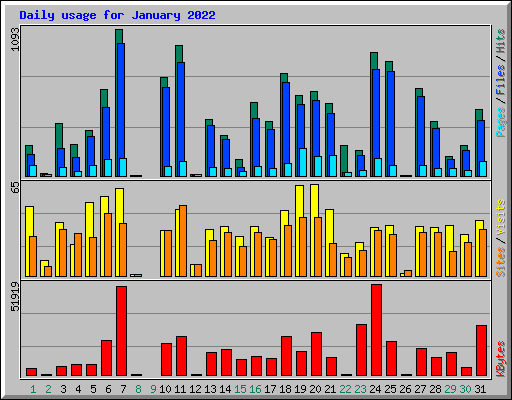This screenshot has height=400, width=512.
Task: Select the green day 1 axis label
Action: pyautogui.click(x=33, y=389)
